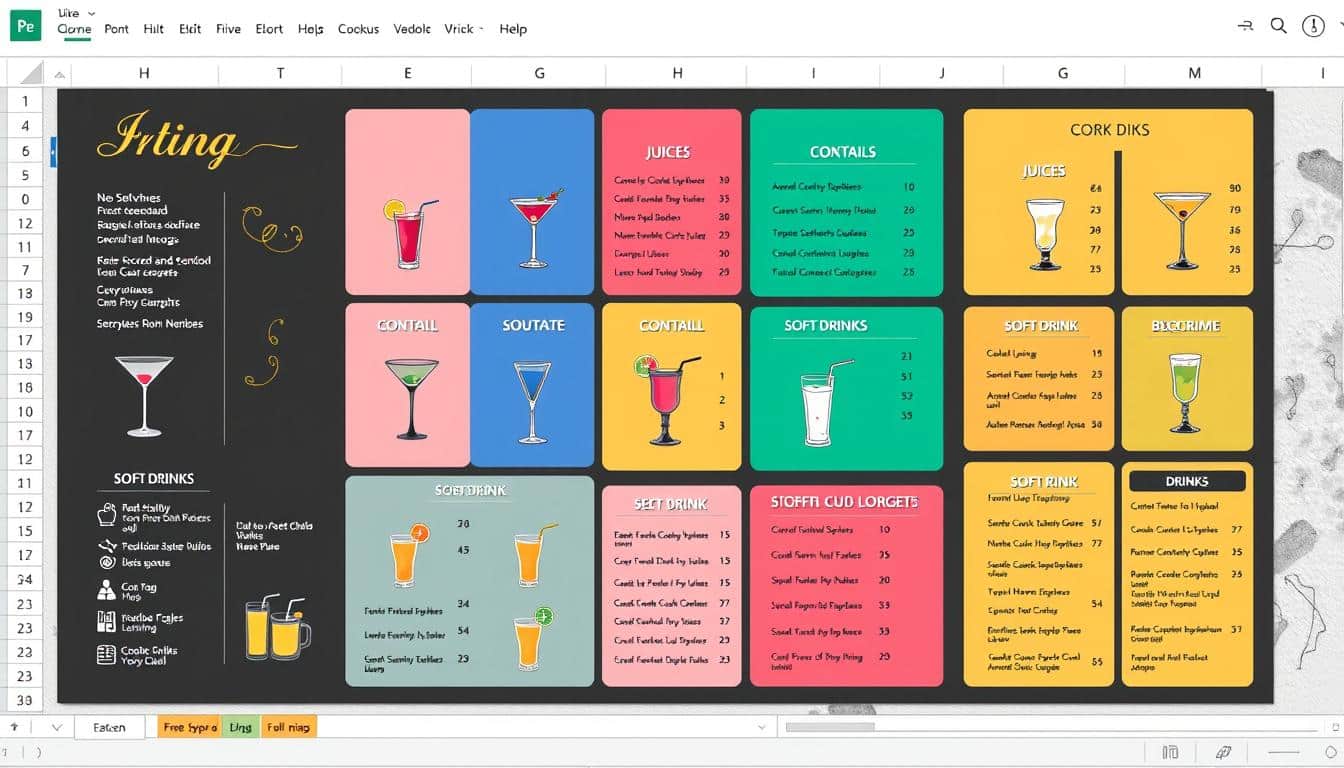This screenshot has height=768, width=1344.
Task: Click the icon left of the zoom slider
Action: [1222, 752]
